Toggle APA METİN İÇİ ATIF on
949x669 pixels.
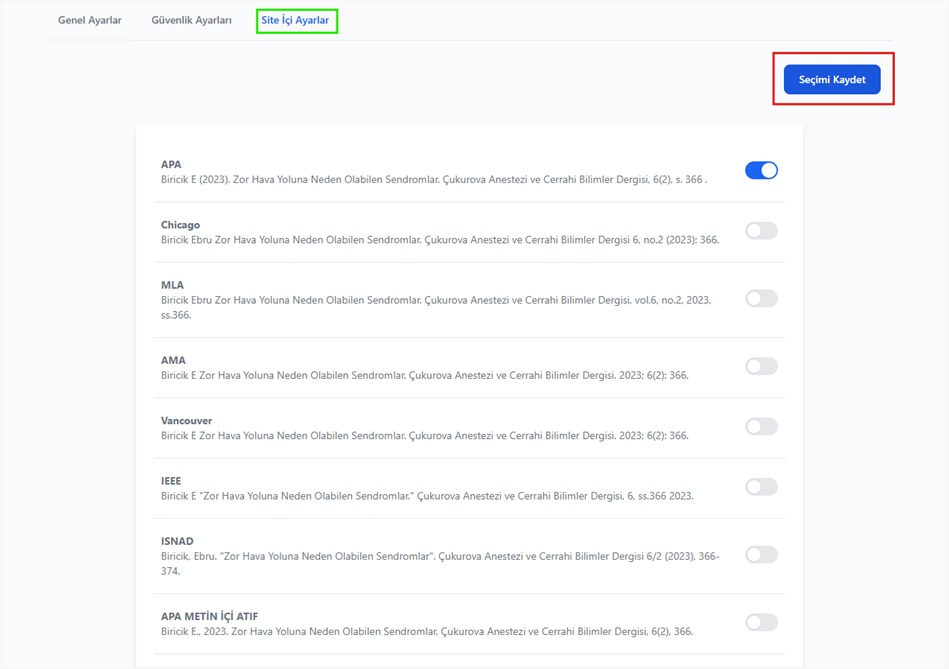click(x=761, y=622)
